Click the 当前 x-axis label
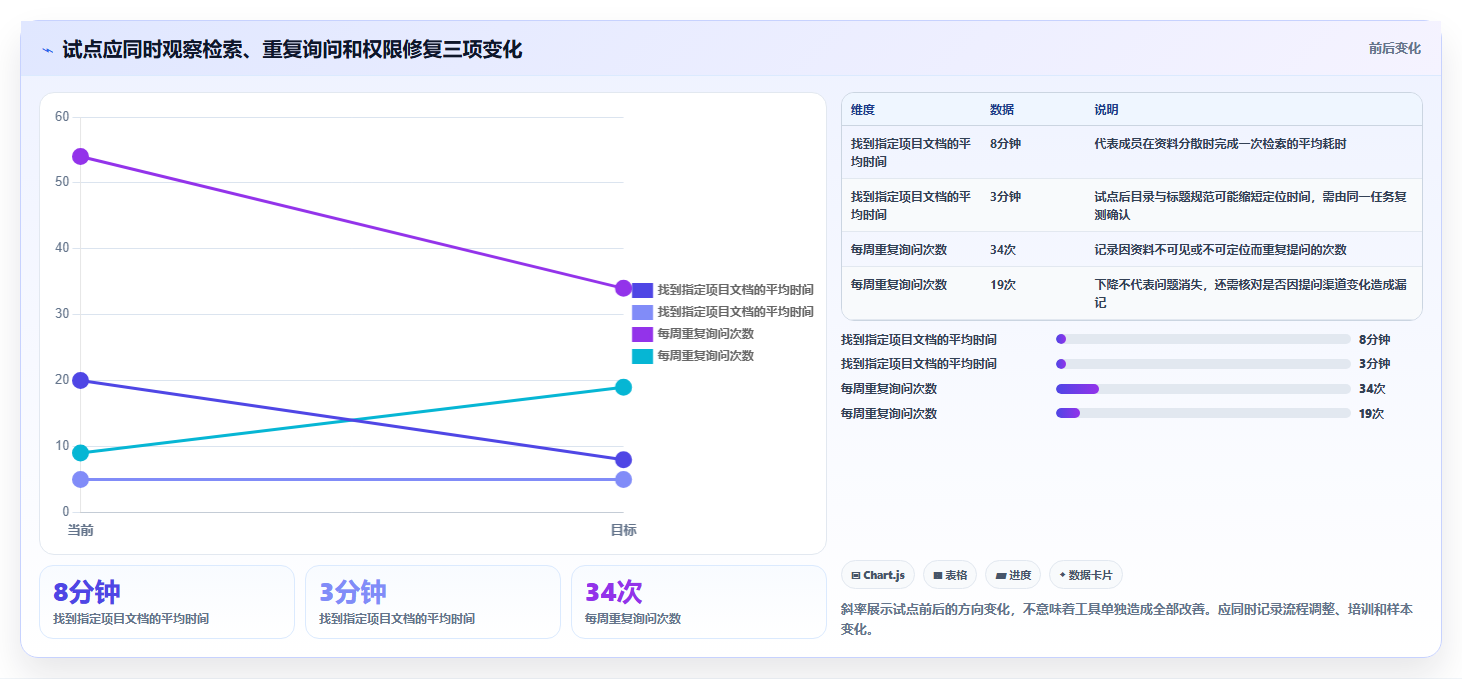 coord(80,530)
